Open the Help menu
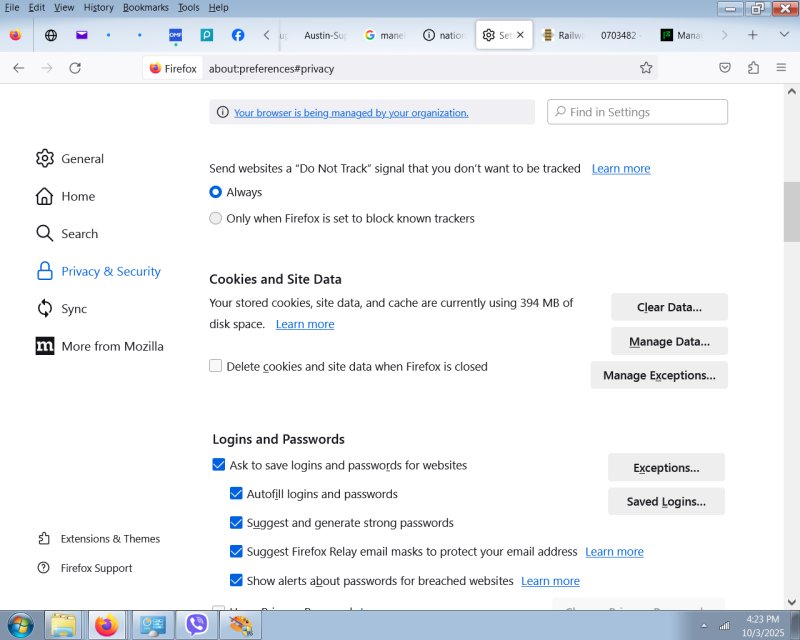The image size is (800, 640). pyautogui.click(x=218, y=7)
